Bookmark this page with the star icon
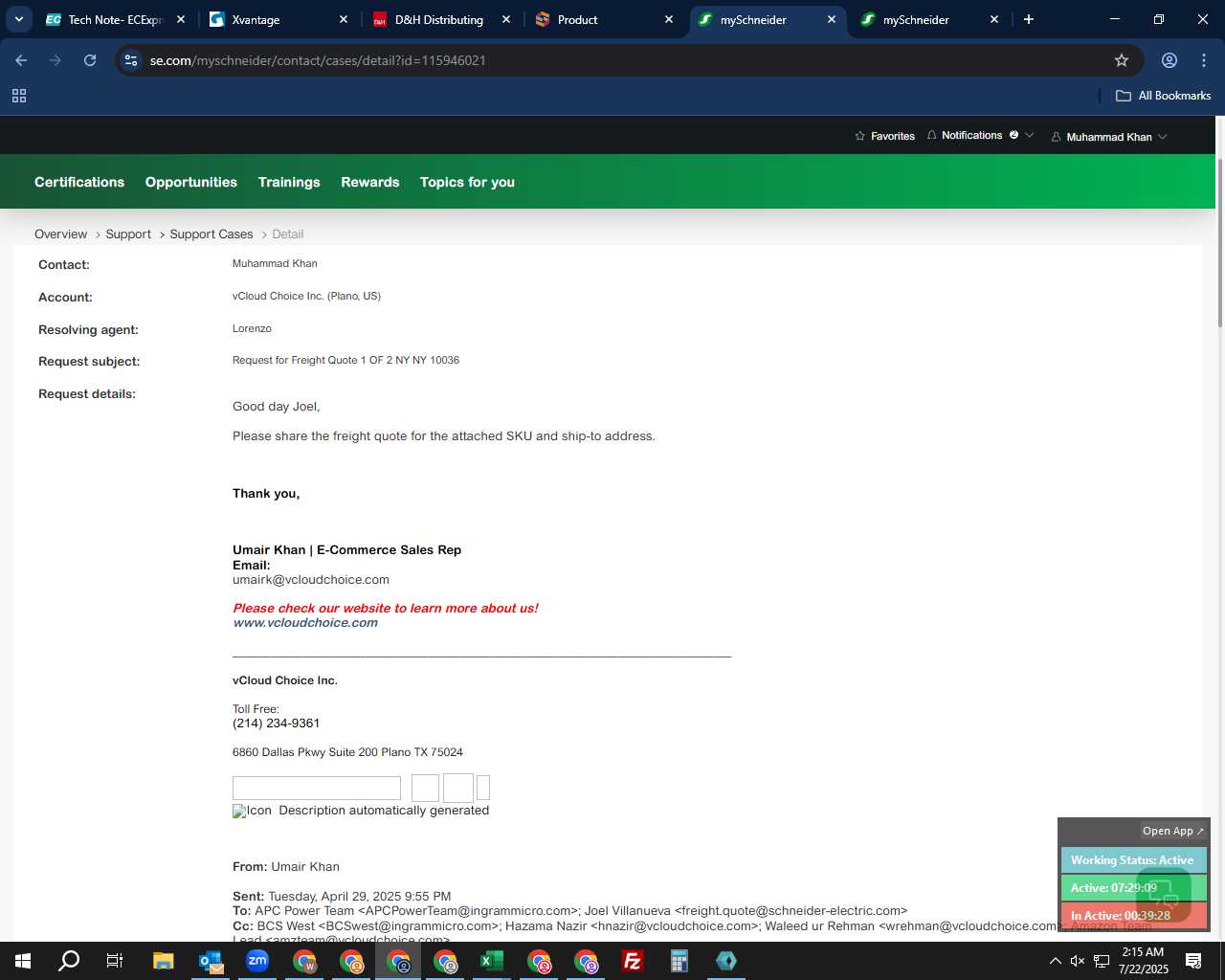This screenshot has width=1225, height=980. tap(1122, 60)
